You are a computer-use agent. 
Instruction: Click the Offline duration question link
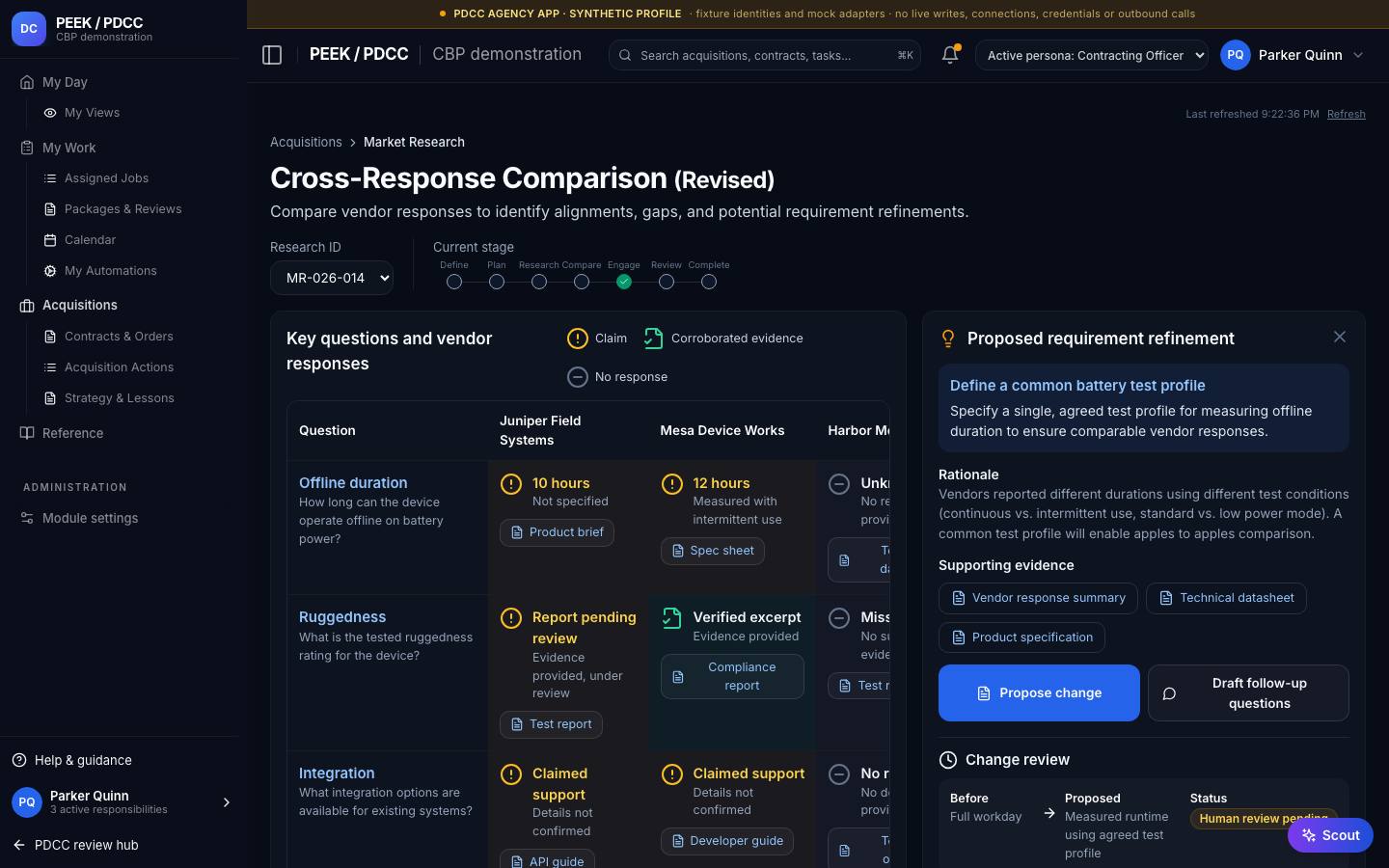(x=353, y=483)
